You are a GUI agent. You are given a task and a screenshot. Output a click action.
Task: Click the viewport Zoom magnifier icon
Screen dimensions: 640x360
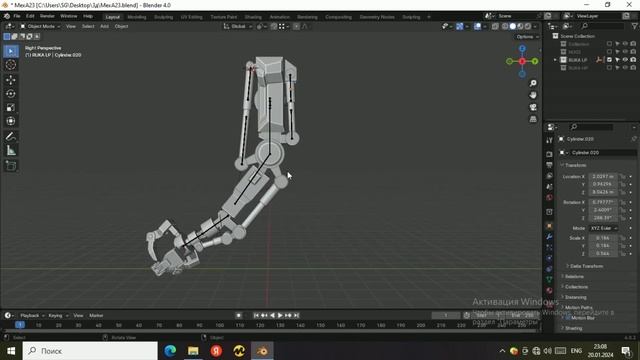[x=533, y=83]
